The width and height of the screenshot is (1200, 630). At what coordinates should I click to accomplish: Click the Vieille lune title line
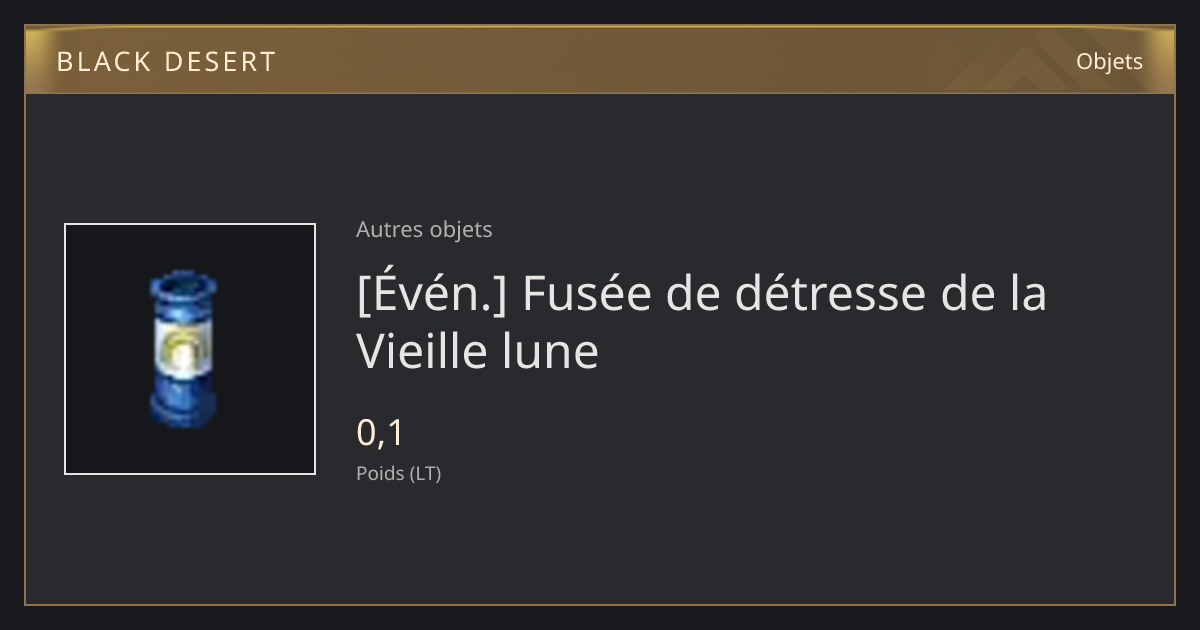tap(477, 351)
